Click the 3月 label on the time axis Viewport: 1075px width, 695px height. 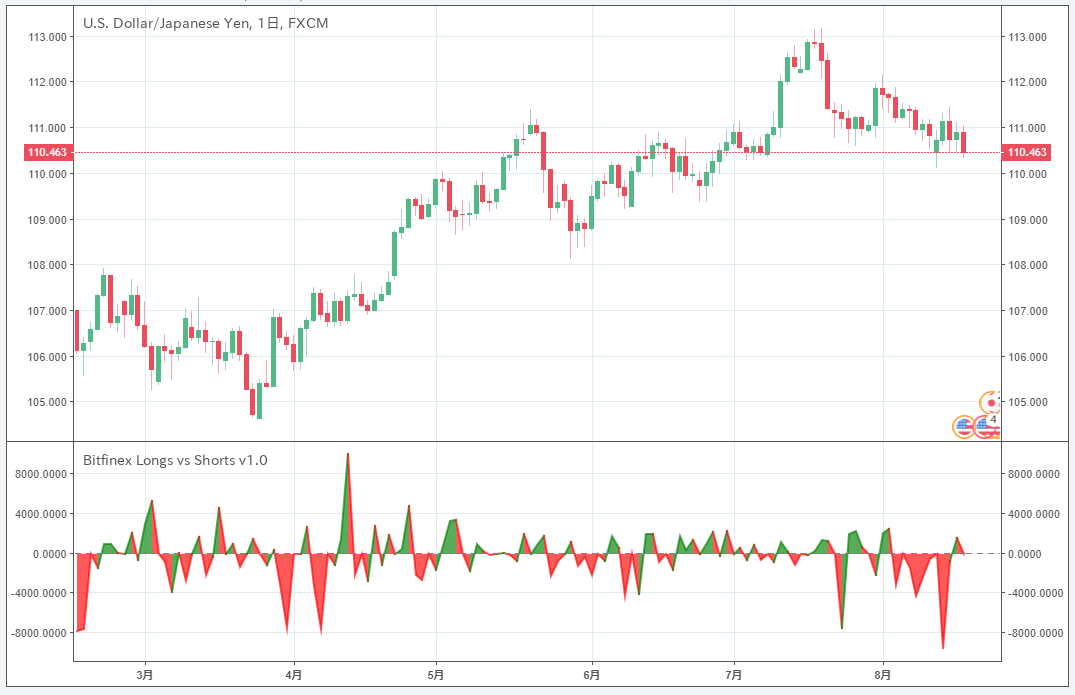[x=145, y=675]
